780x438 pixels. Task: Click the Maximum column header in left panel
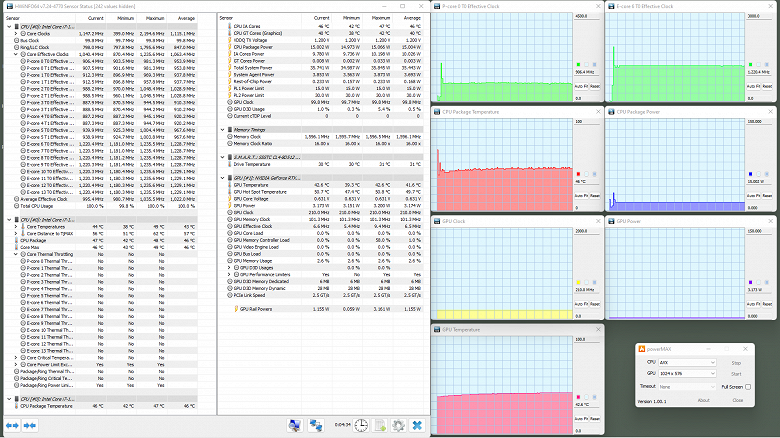[x=155, y=18]
